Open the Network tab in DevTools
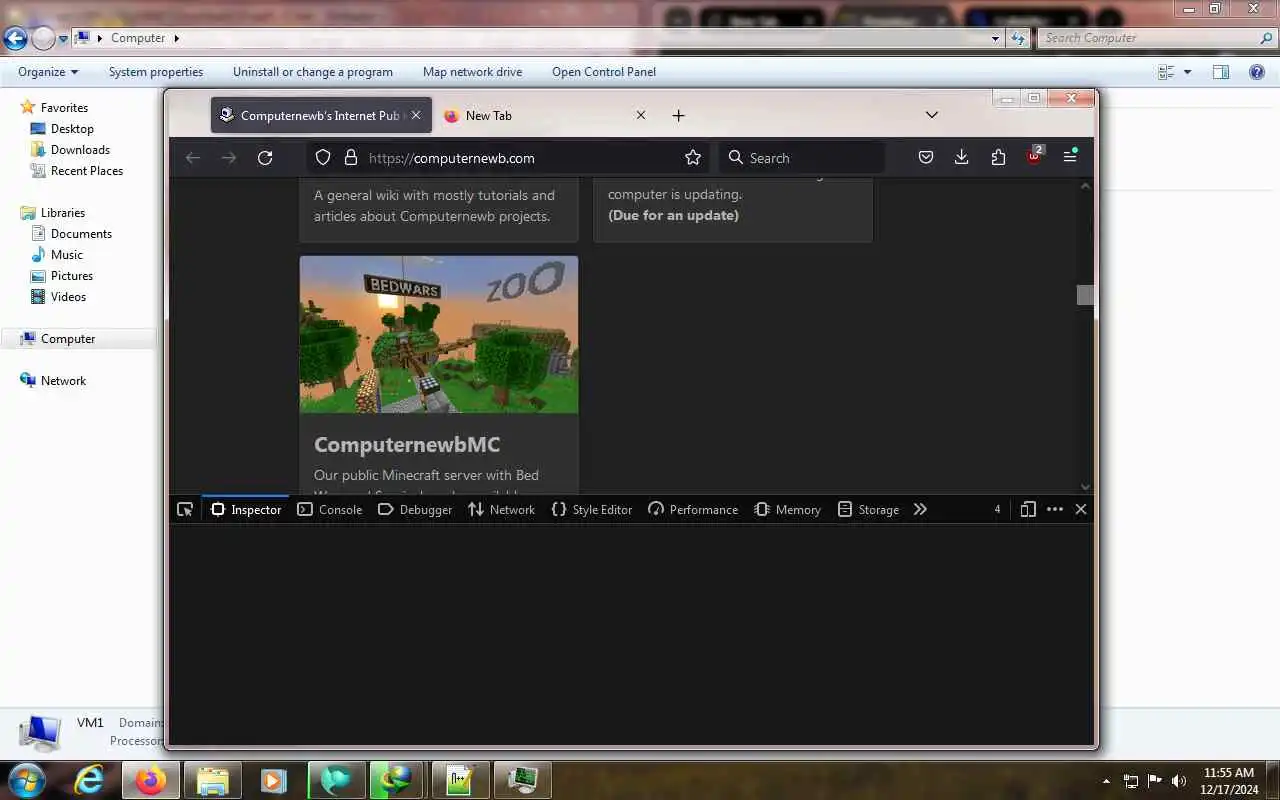 point(502,509)
